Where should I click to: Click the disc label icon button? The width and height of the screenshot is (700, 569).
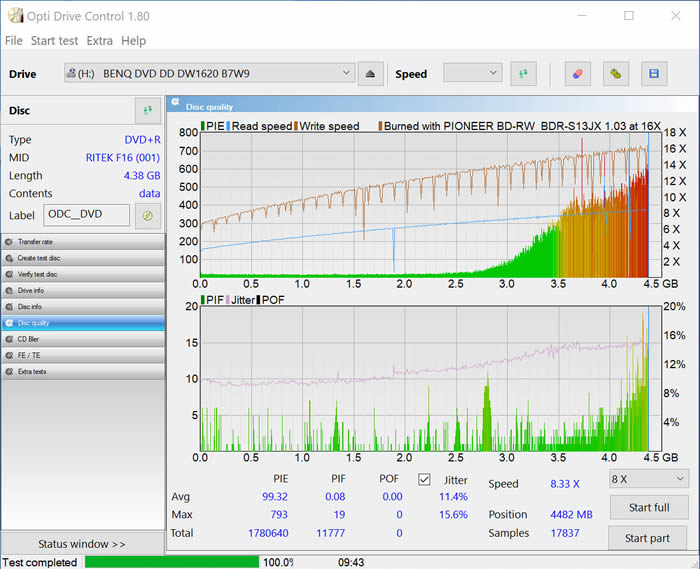tap(148, 215)
